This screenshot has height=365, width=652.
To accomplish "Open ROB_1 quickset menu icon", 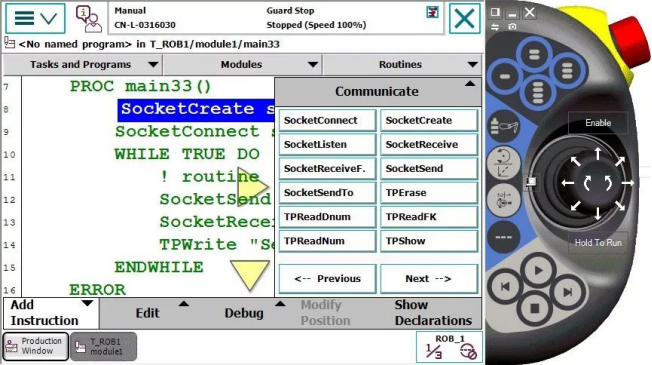I will (449, 347).
